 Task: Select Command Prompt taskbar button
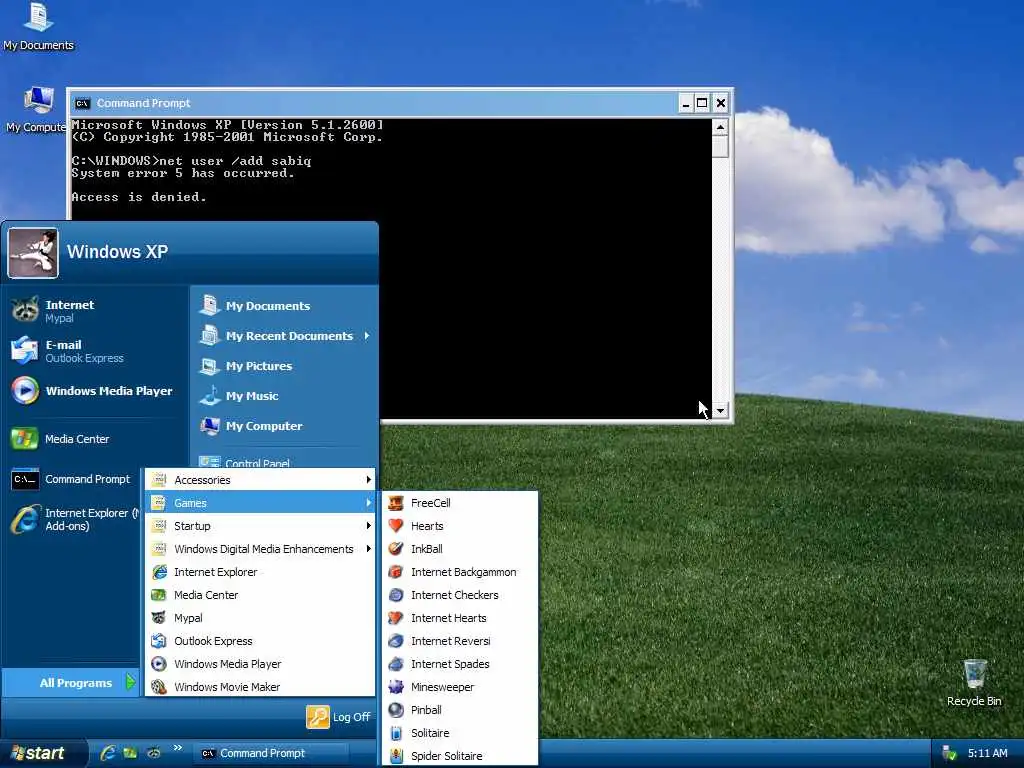[271, 753]
